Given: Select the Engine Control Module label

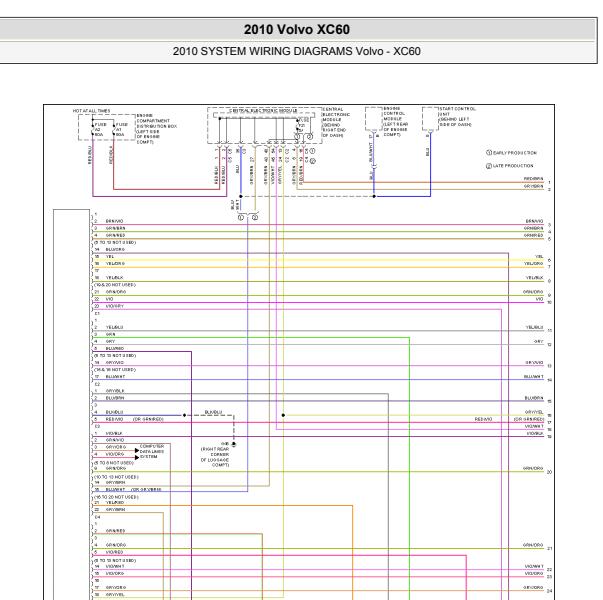Looking at the screenshot, I should click(395, 122).
